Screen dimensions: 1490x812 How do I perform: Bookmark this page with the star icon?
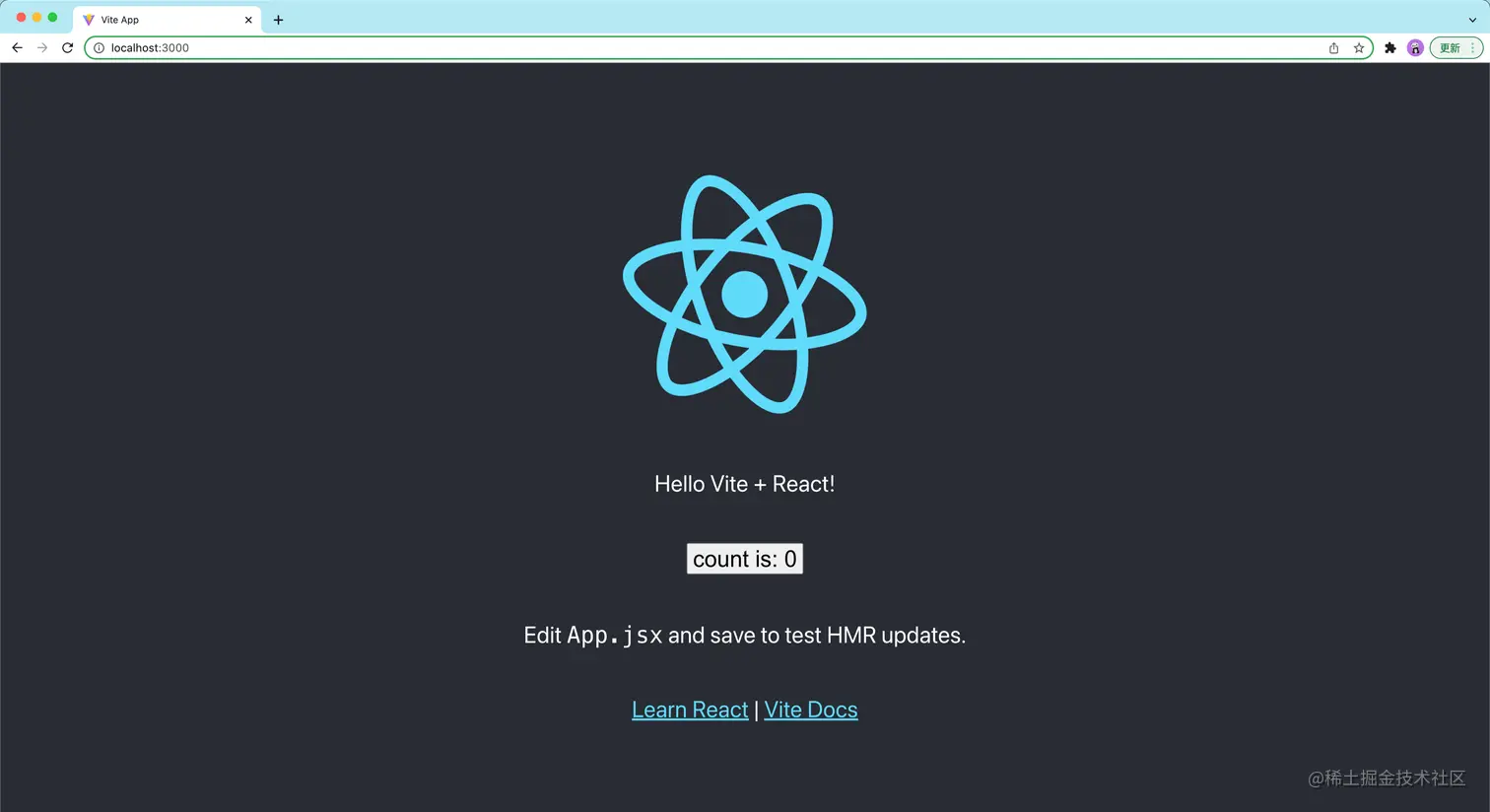1359,47
